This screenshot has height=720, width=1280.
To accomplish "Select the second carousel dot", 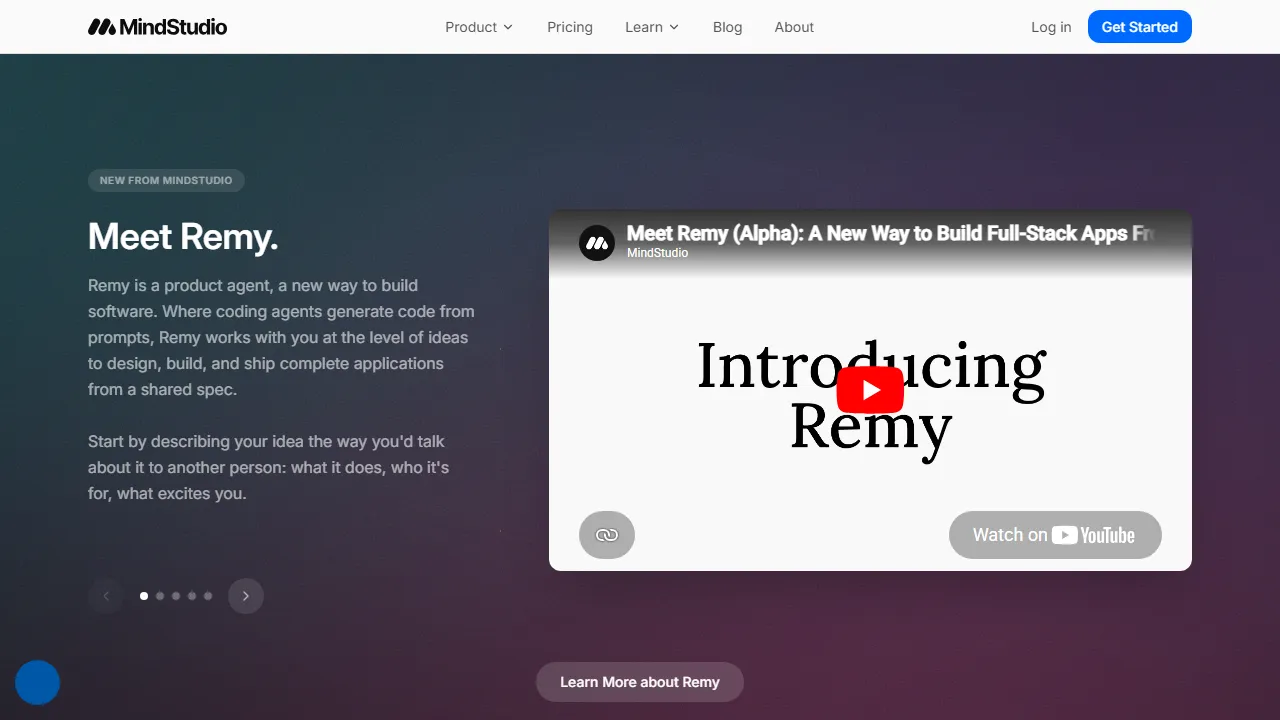I will [160, 596].
